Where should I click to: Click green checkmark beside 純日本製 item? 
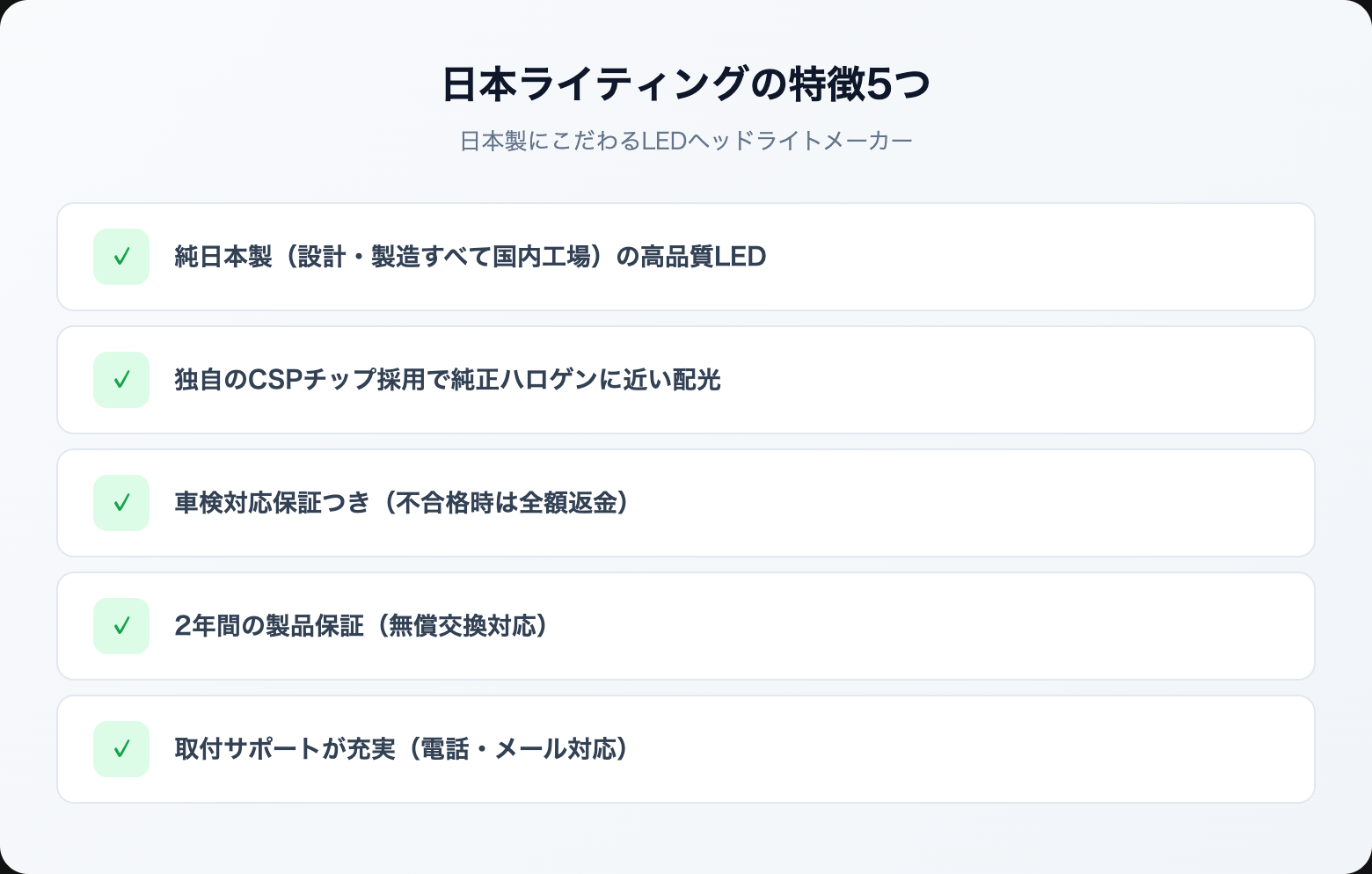click(x=121, y=257)
